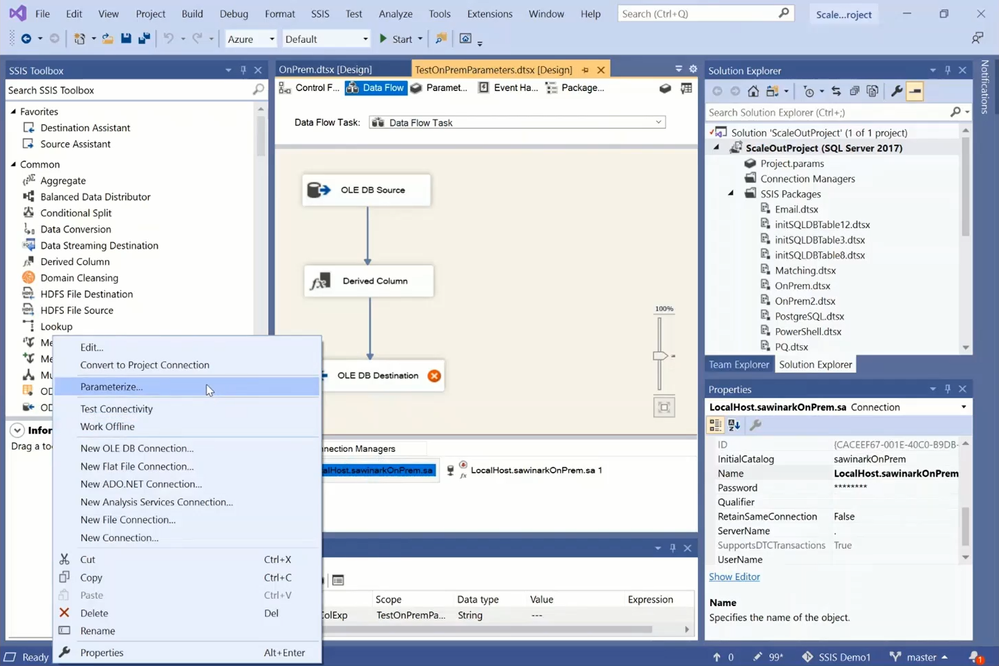The image size is (999, 666).
Task: Collapse the Common group in toolbox
Action: point(13,164)
